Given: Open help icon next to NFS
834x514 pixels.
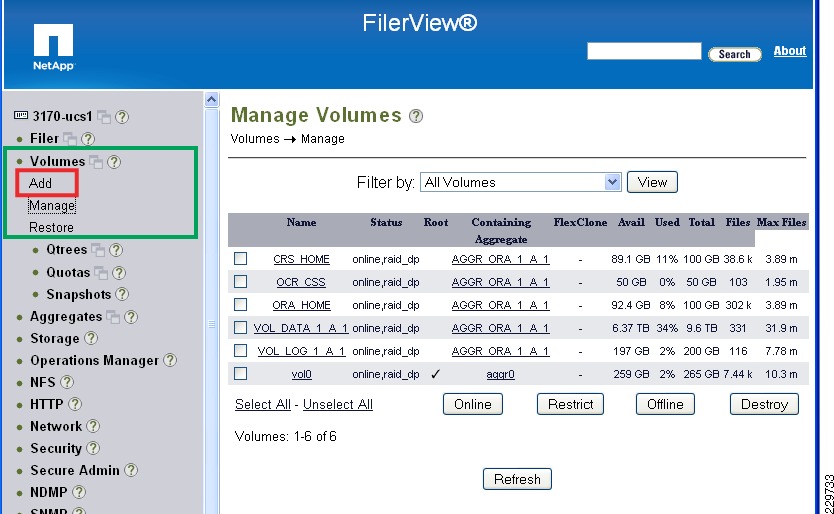Looking at the screenshot, I should pos(67,382).
